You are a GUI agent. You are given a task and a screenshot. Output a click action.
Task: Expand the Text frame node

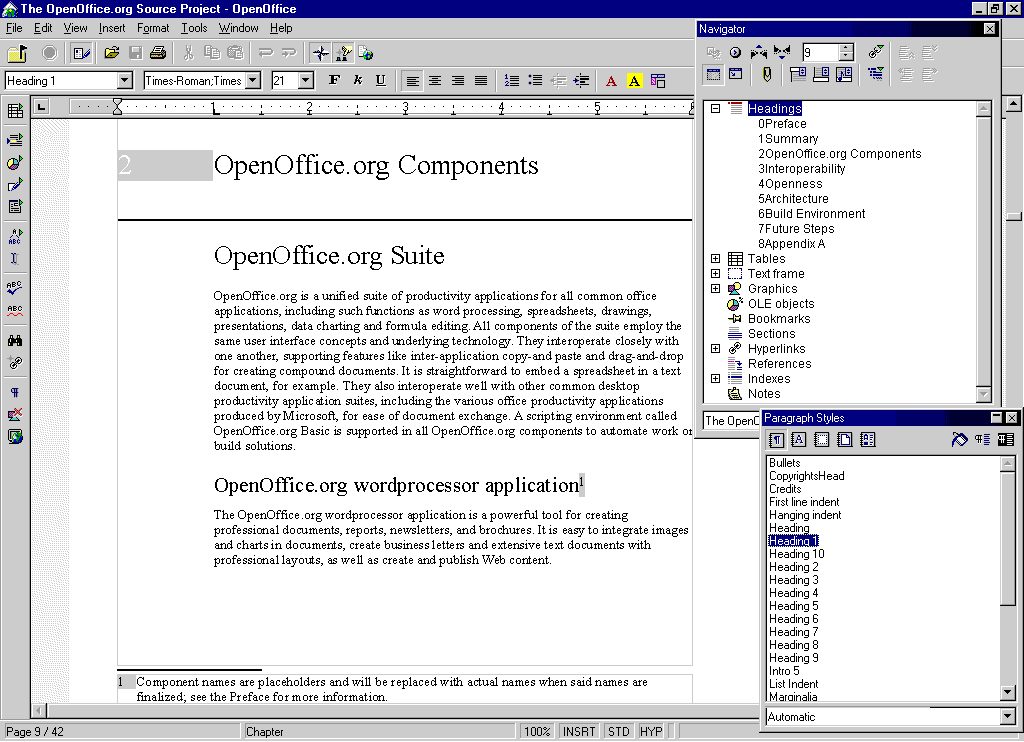tap(716, 274)
